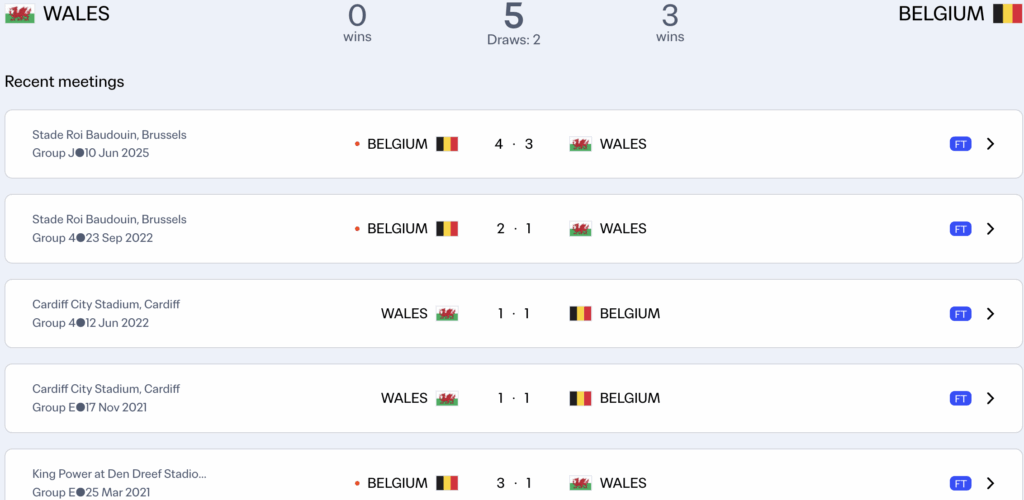Open WALES team name in the header

(77, 14)
